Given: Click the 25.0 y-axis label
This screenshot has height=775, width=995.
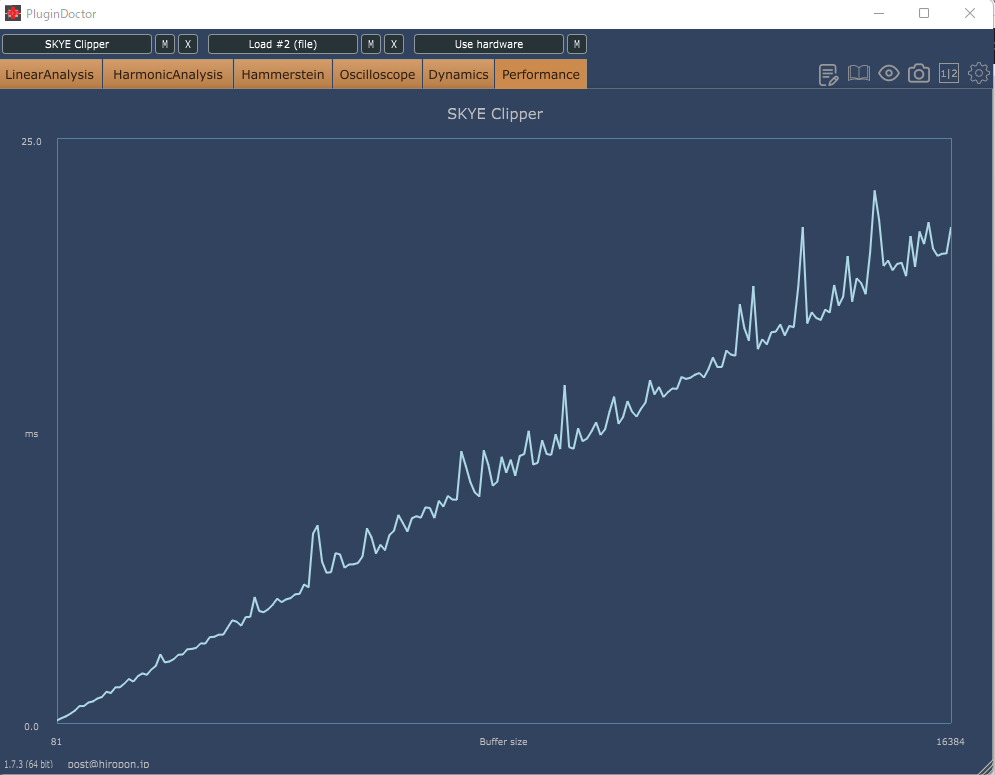Looking at the screenshot, I should [31, 142].
